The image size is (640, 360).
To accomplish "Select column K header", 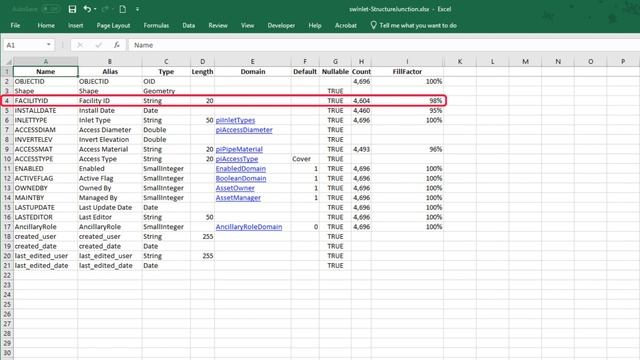I will click(x=460, y=62).
